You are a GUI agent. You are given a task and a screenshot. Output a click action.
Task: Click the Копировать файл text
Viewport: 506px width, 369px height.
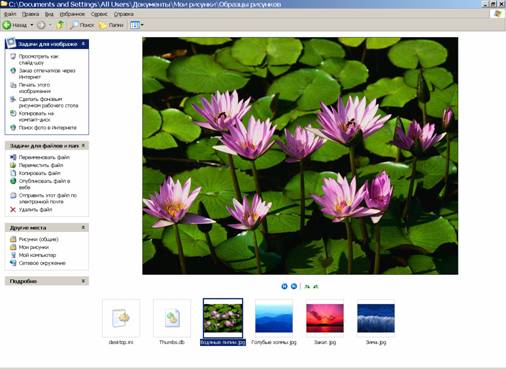(39, 173)
